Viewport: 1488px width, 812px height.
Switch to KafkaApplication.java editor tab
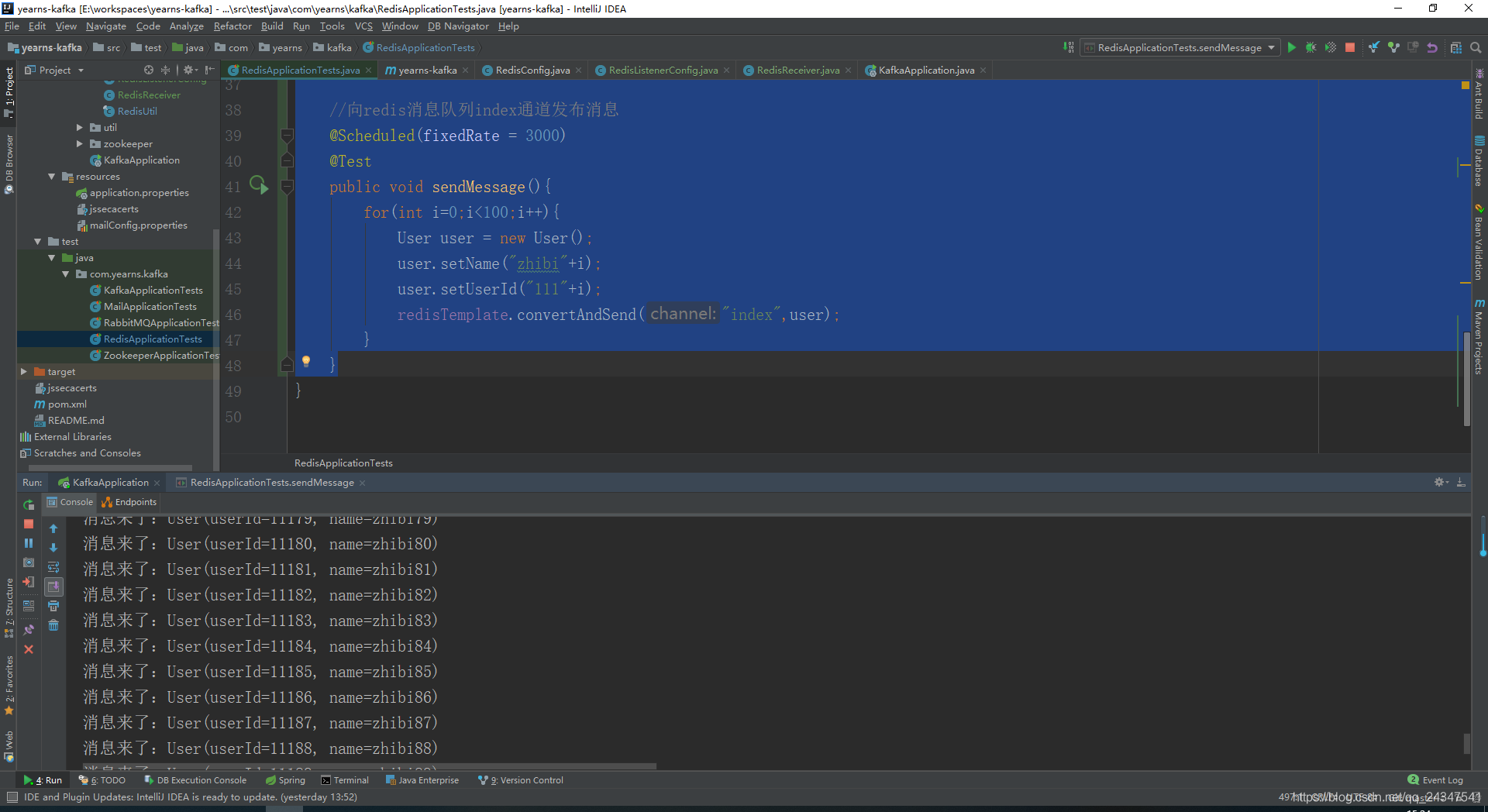click(x=925, y=70)
